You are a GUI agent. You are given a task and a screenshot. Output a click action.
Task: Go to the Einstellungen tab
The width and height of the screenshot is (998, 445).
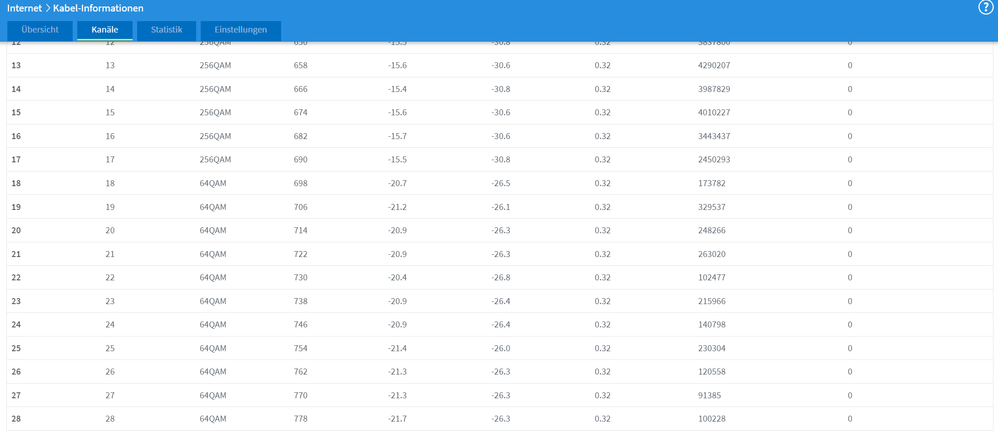tap(241, 30)
